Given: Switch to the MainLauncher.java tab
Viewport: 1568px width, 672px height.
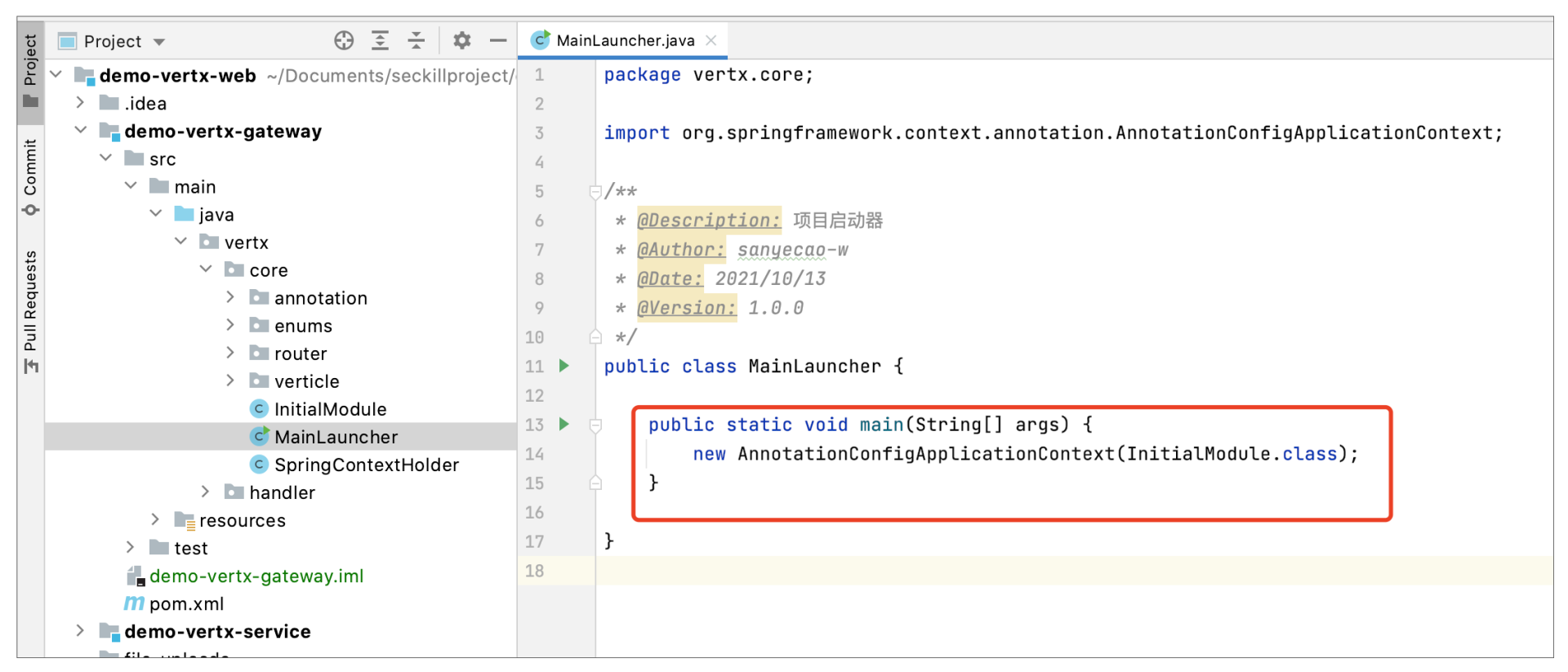Looking at the screenshot, I should [625, 40].
